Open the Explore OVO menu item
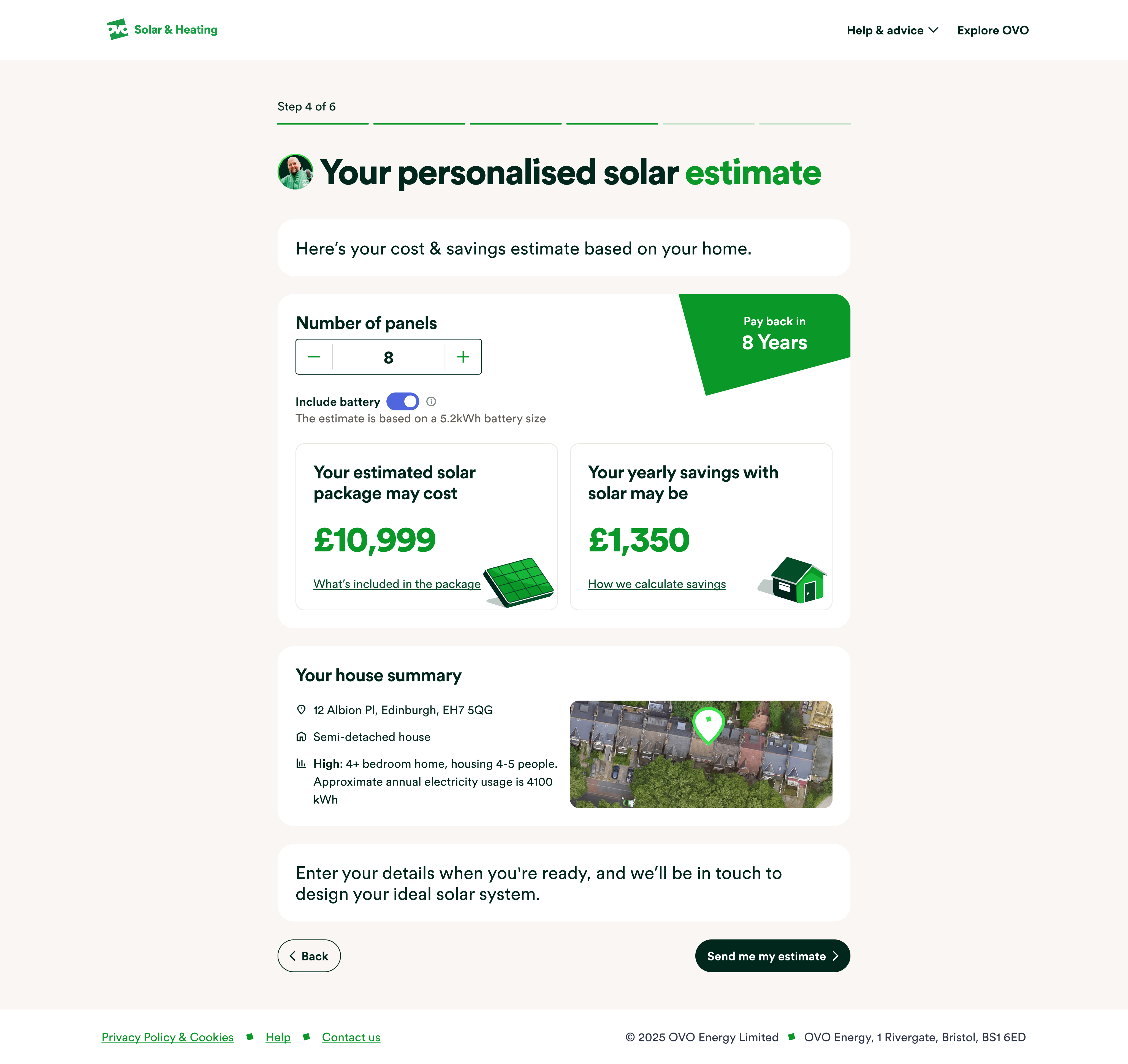This screenshot has height=1064, width=1128. 993,30
